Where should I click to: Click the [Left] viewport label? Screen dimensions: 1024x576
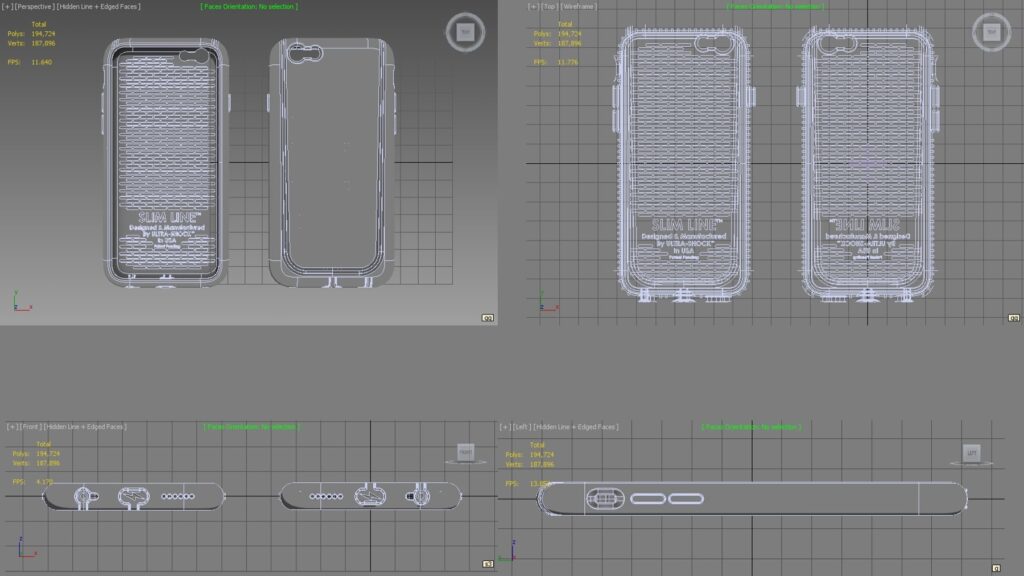click(x=522, y=427)
